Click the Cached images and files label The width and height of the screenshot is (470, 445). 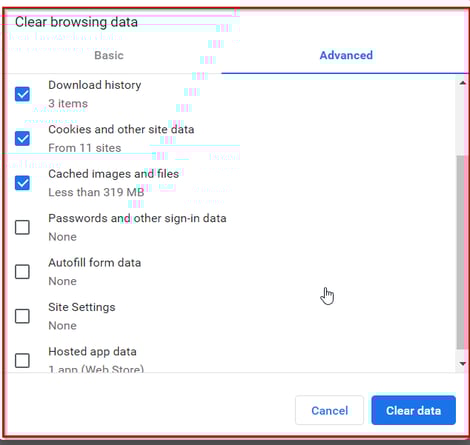pyautogui.click(x=114, y=174)
